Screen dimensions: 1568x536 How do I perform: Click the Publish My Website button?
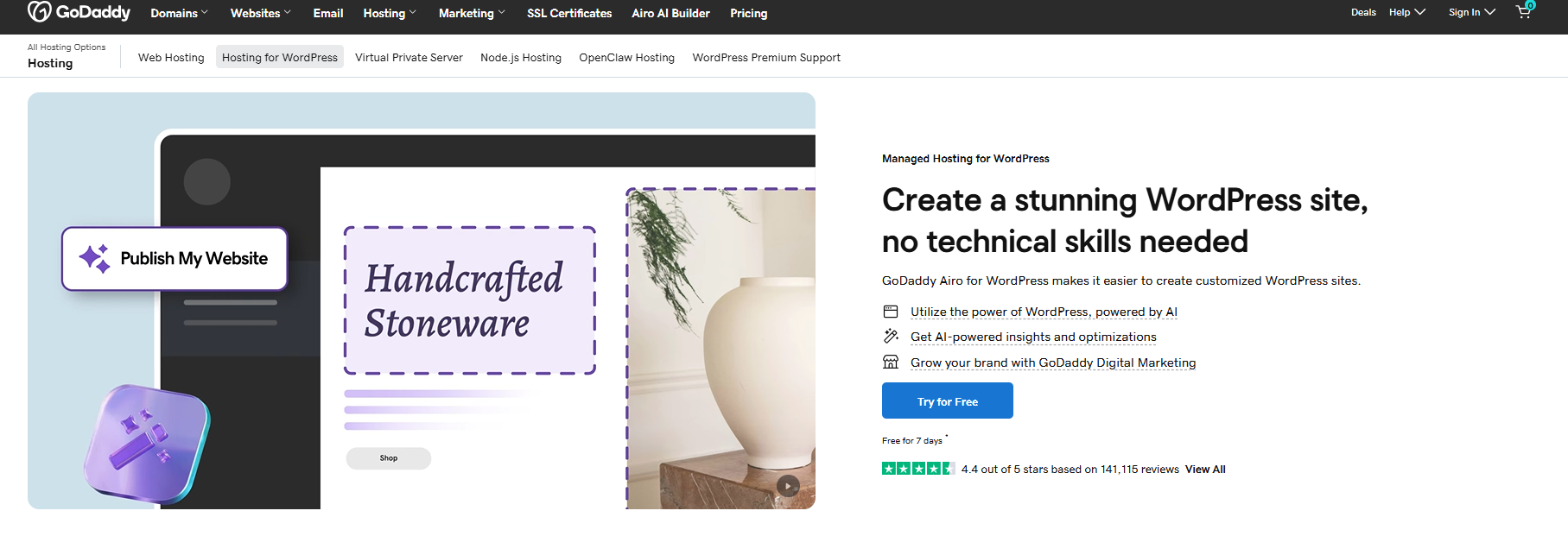click(175, 258)
